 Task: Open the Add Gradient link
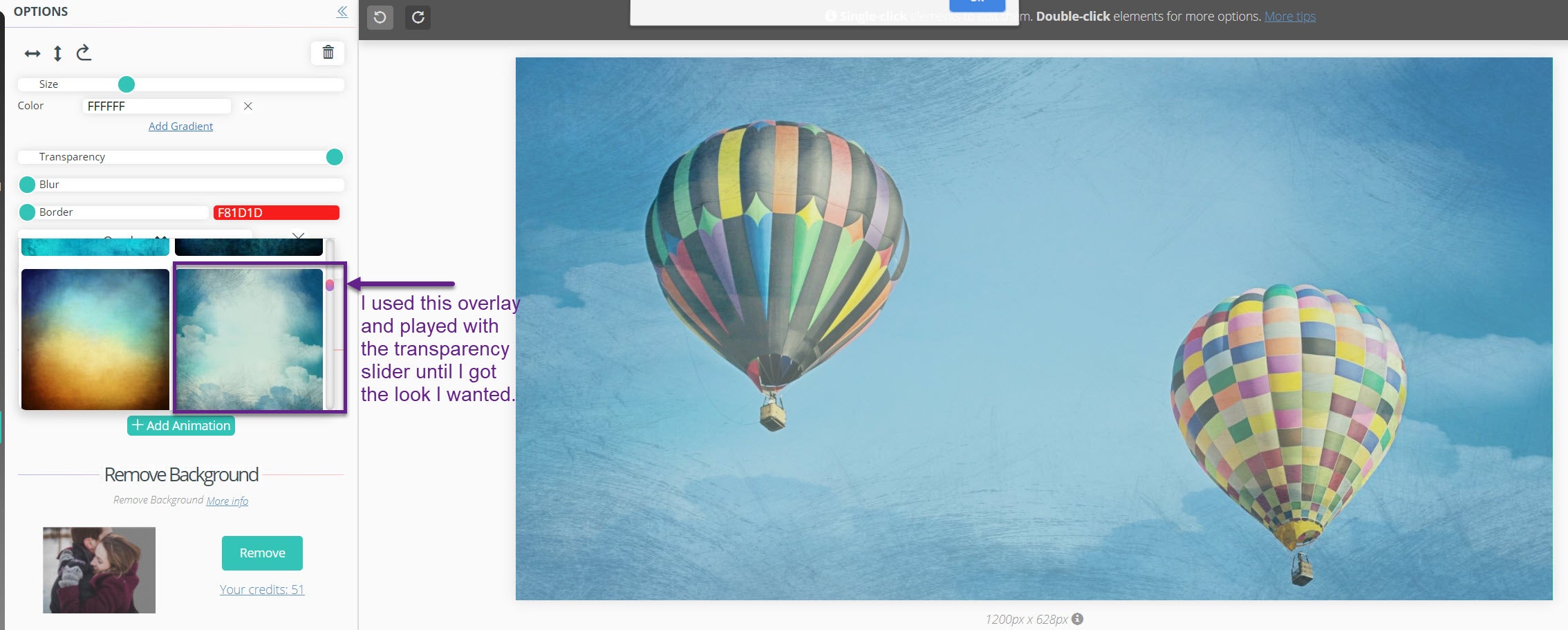(x=180, y=127)
